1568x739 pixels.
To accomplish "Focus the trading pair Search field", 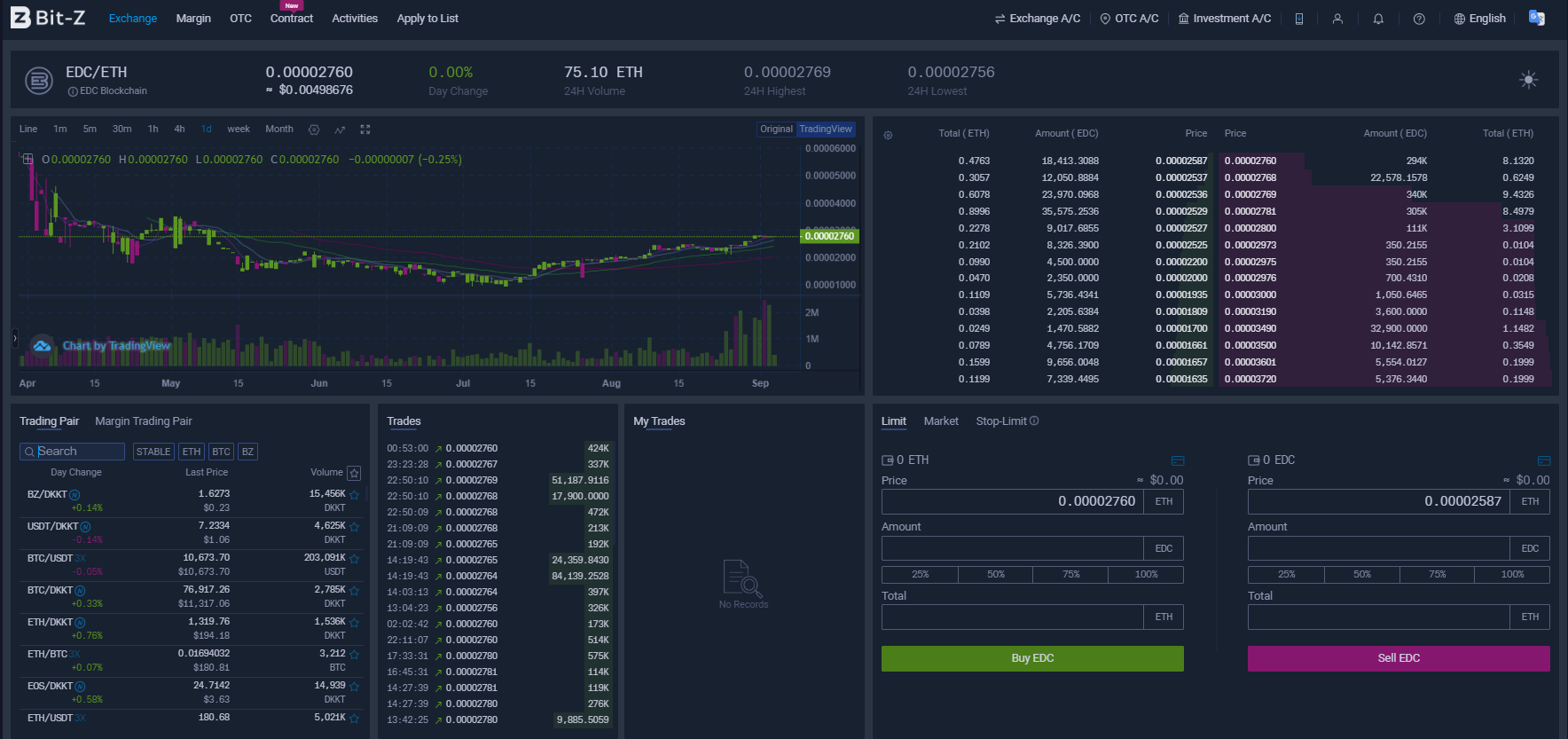I will tap(72, 452).
